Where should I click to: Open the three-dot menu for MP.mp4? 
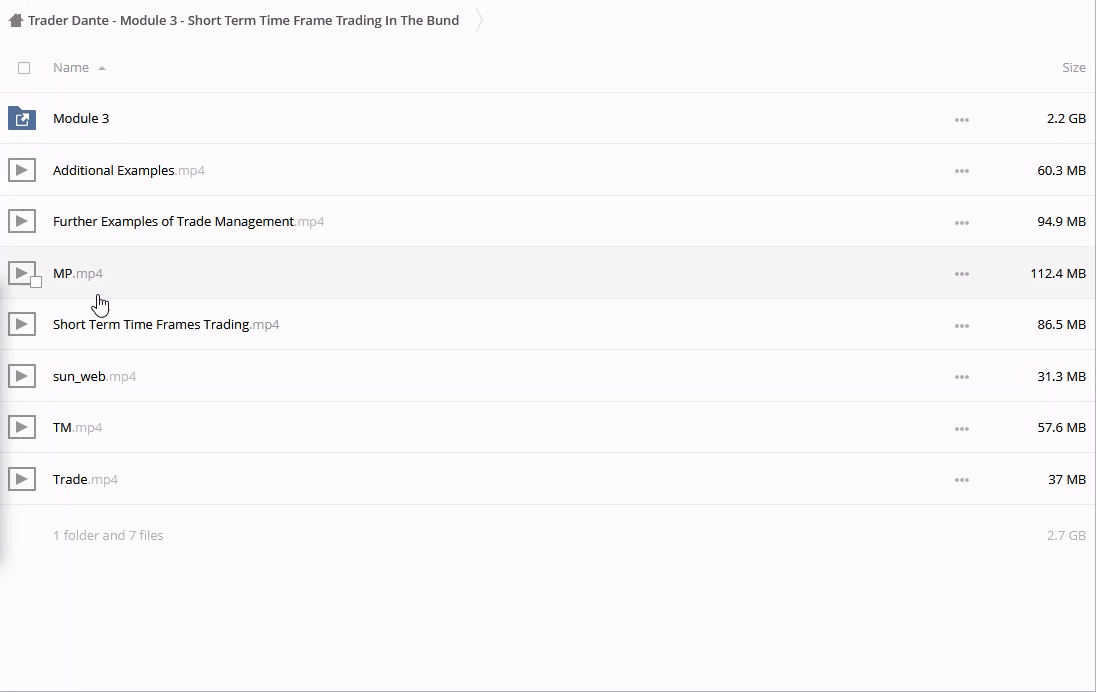[x=961, y=274]
